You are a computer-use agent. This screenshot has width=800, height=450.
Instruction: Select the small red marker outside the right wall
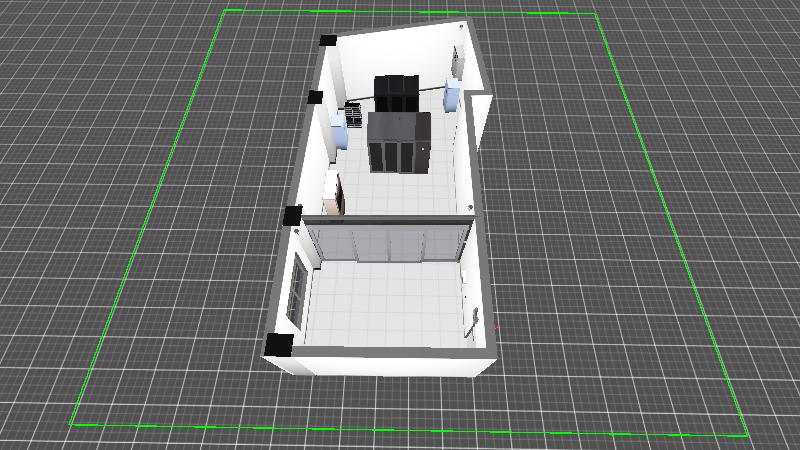tap(497, 326)
